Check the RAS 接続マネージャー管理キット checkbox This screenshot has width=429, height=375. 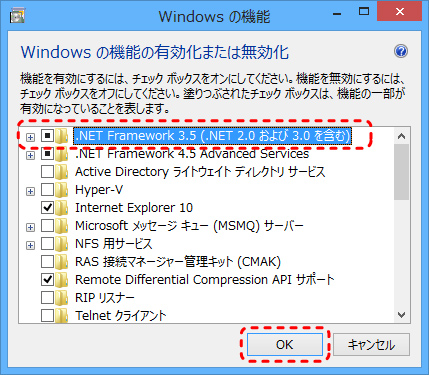(x=47, y=262)
